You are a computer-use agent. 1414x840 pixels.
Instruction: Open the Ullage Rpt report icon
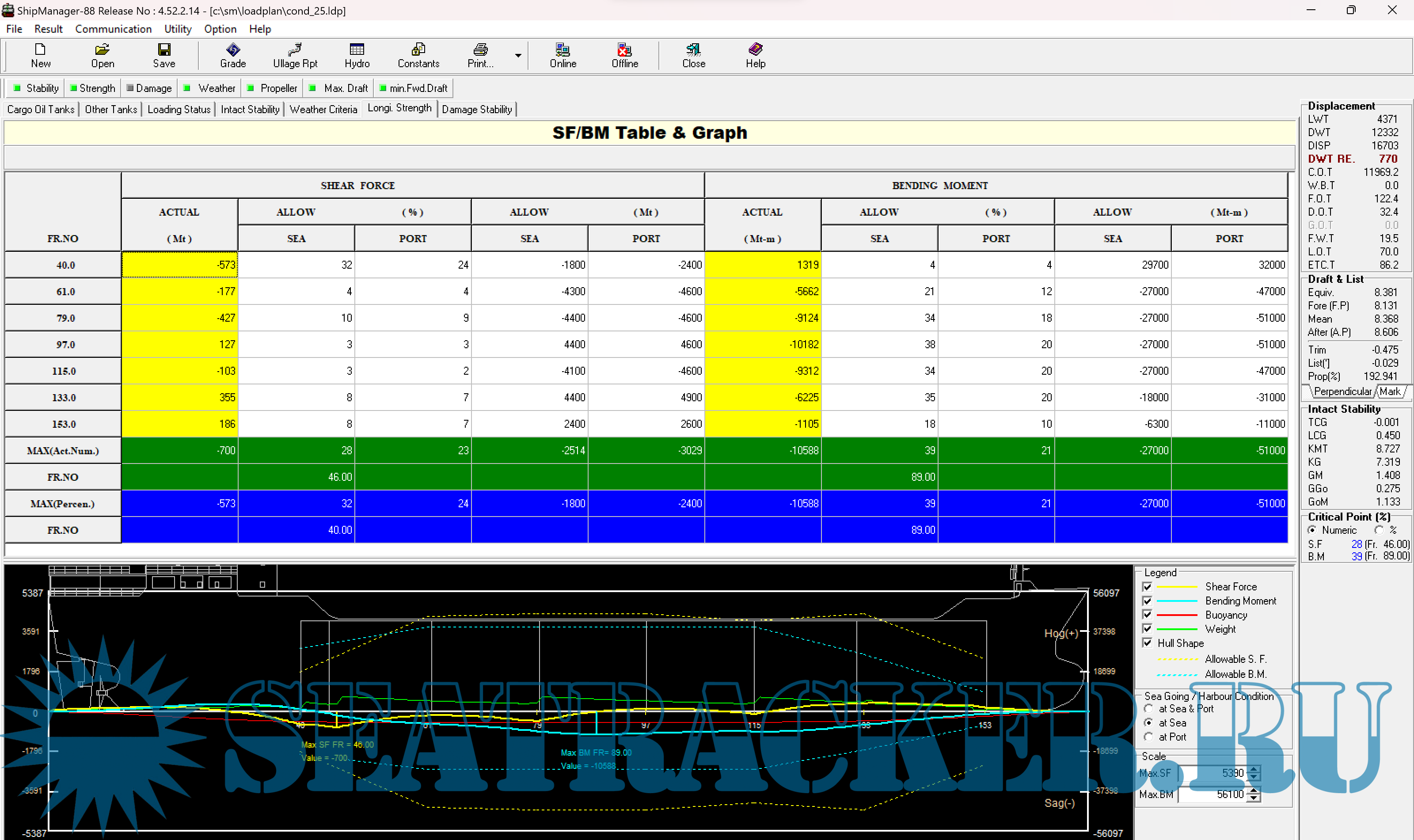click(295, 50)
